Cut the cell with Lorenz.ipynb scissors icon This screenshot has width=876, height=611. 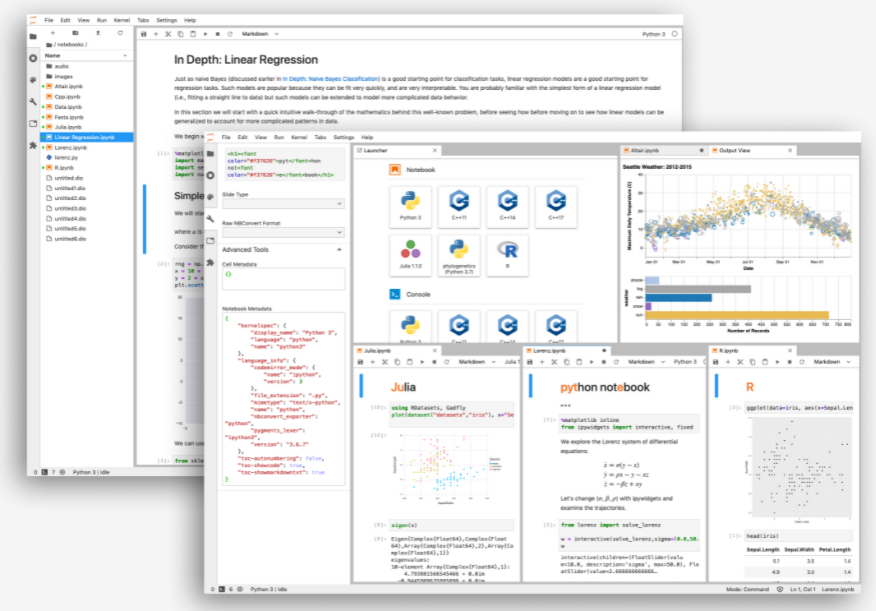click(552, 361)
